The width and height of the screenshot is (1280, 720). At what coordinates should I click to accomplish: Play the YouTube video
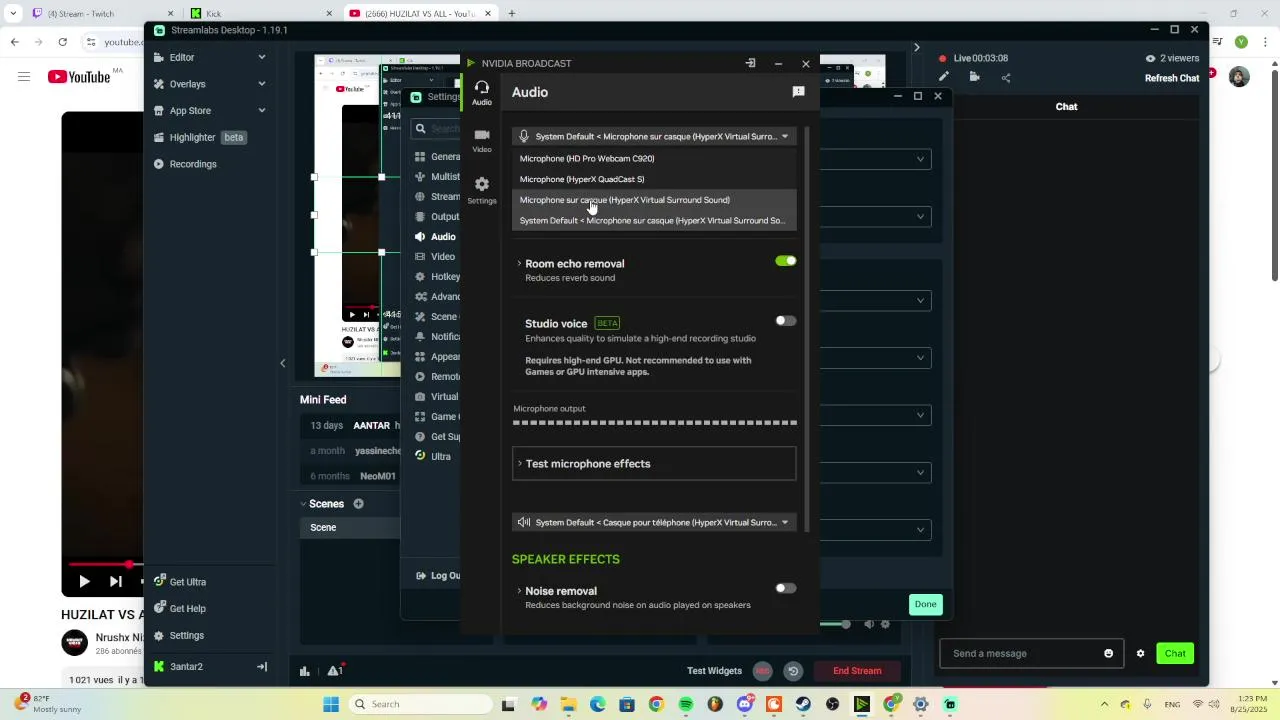click(x=84, y=581)
